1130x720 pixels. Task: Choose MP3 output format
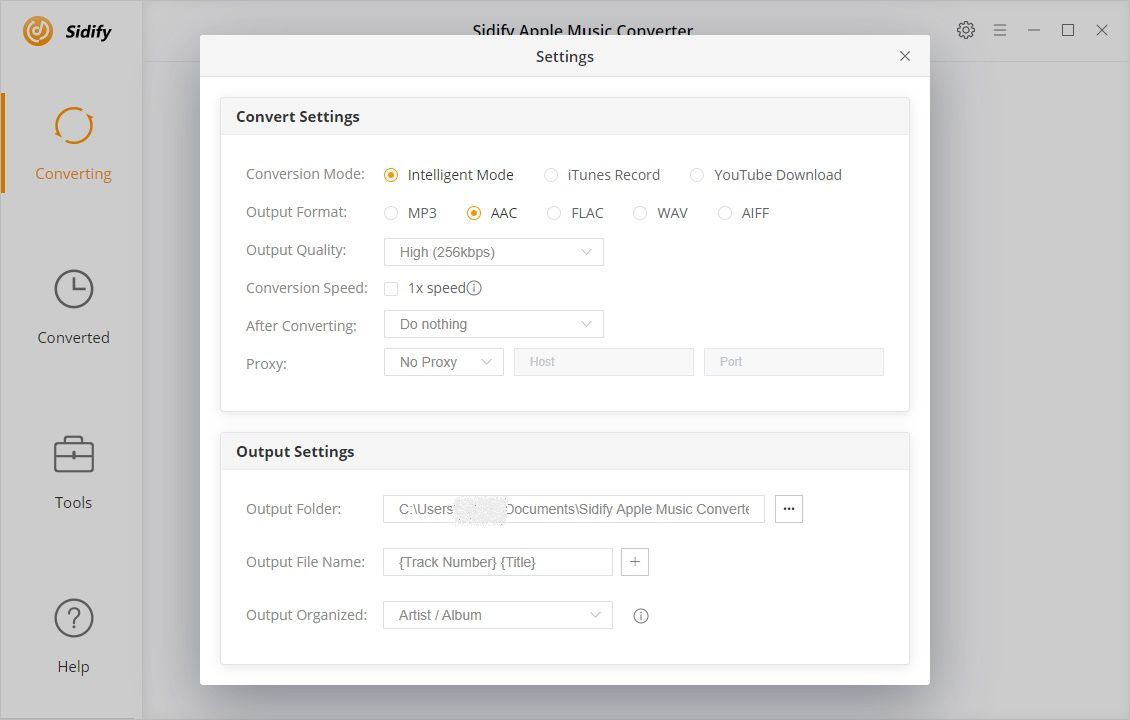(x=391, y=213)
